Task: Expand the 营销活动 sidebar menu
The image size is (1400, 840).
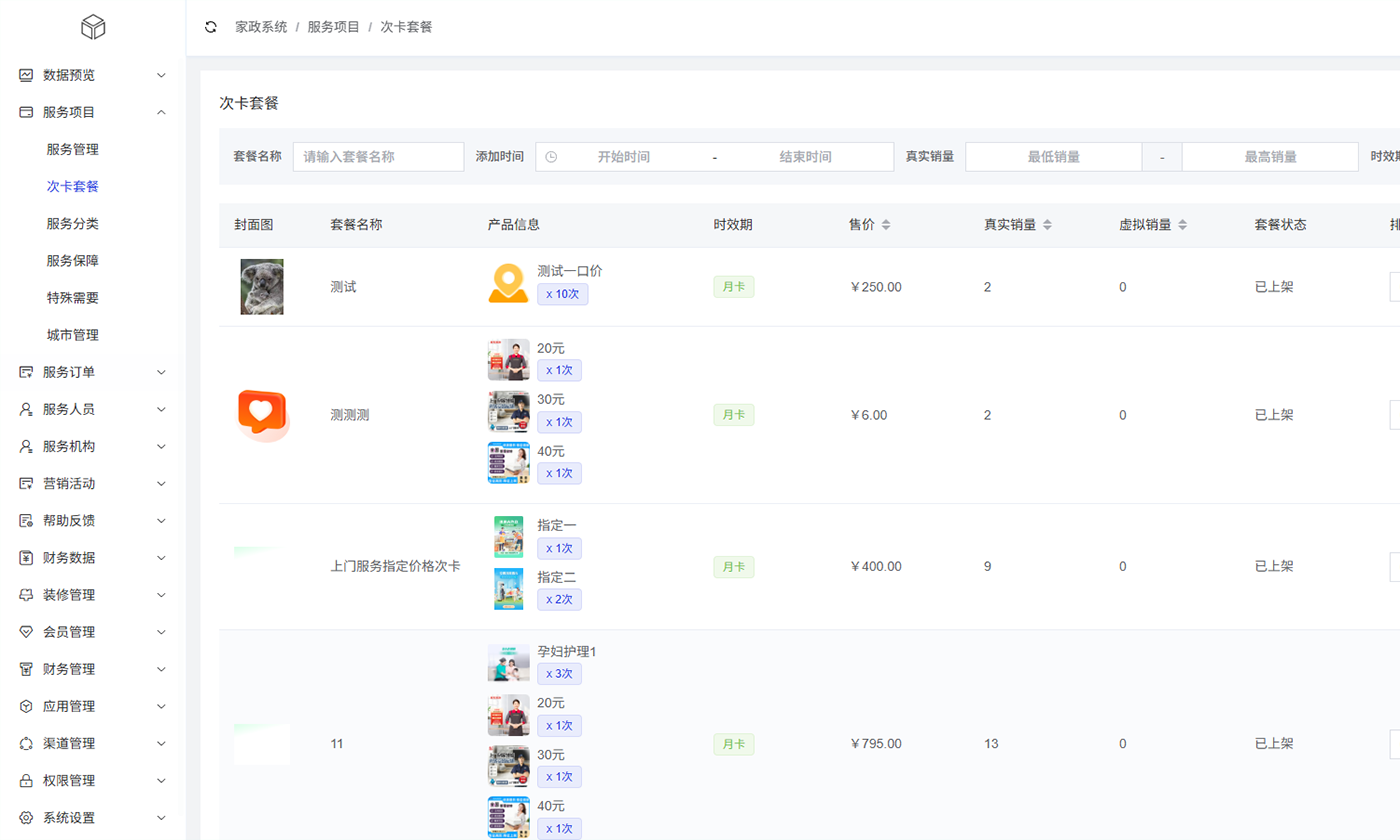Action: 161,484
